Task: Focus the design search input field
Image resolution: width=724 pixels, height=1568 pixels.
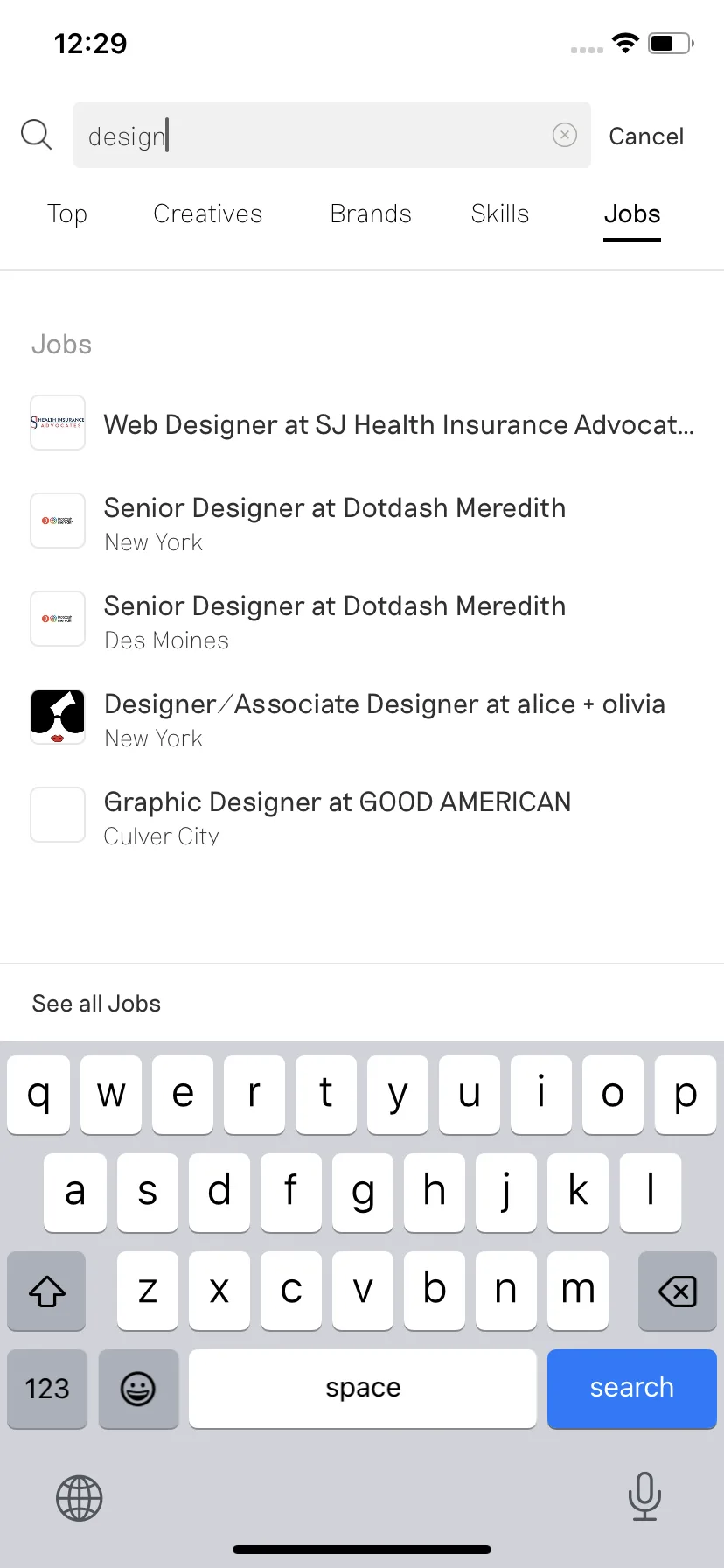Action: tap(332, 135)
